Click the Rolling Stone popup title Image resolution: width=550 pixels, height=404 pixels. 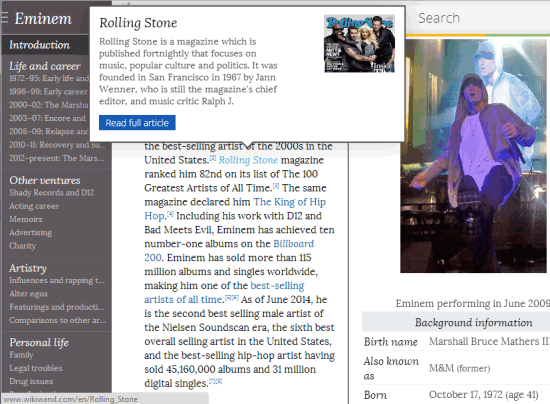138,23
